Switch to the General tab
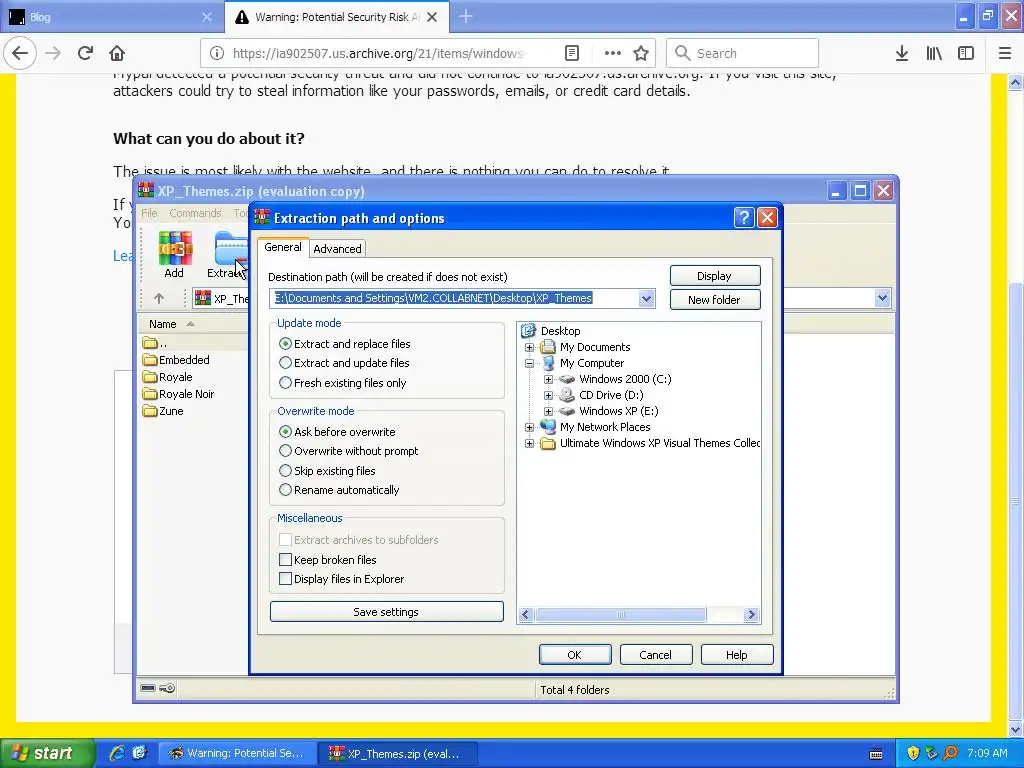The width and height of the screenshot is (1024, 768). pyautogui.click(x=283, y=247)
